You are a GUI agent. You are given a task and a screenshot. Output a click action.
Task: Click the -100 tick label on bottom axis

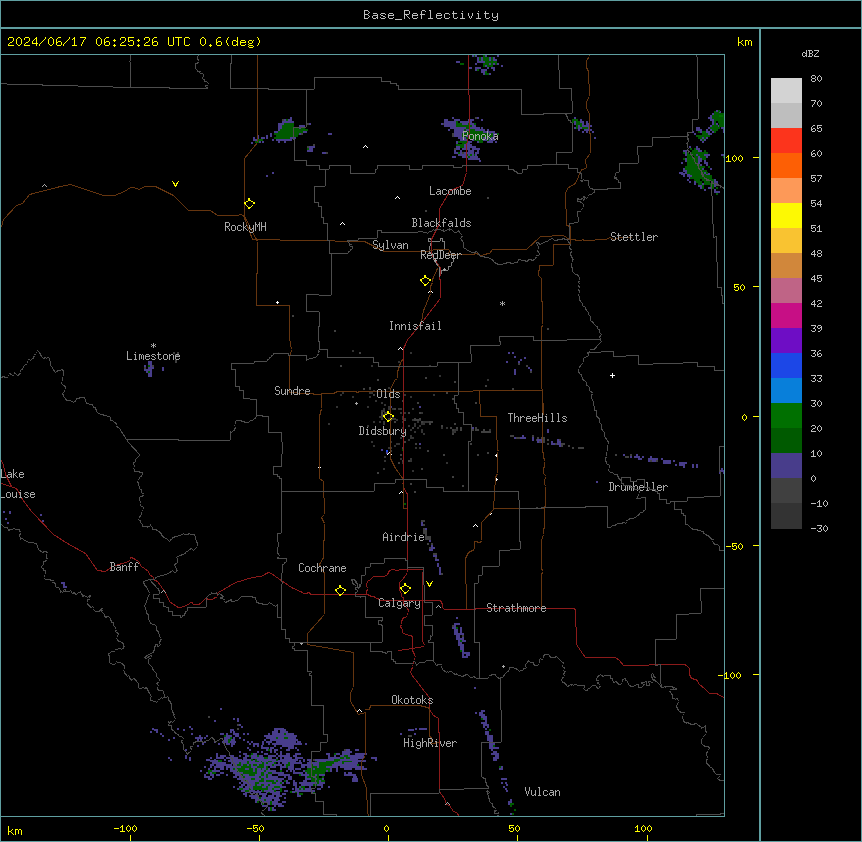click(x=125, y=828)
